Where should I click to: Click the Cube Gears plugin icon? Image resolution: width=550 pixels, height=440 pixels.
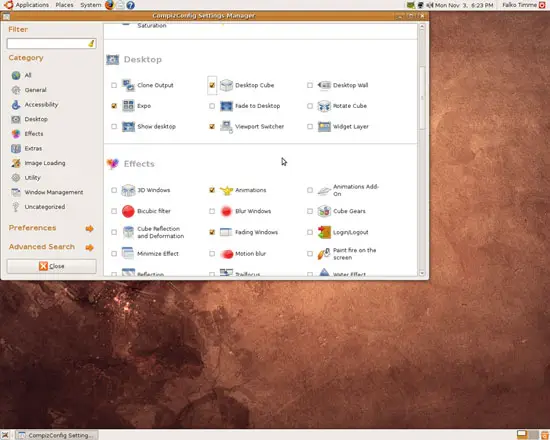(324, 211)
